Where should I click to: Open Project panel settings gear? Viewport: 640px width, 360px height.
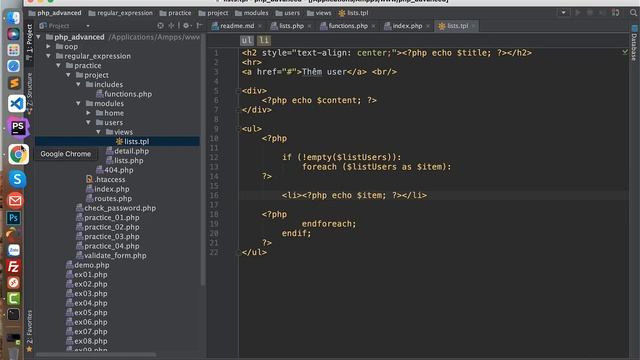[x=186, y=26]
